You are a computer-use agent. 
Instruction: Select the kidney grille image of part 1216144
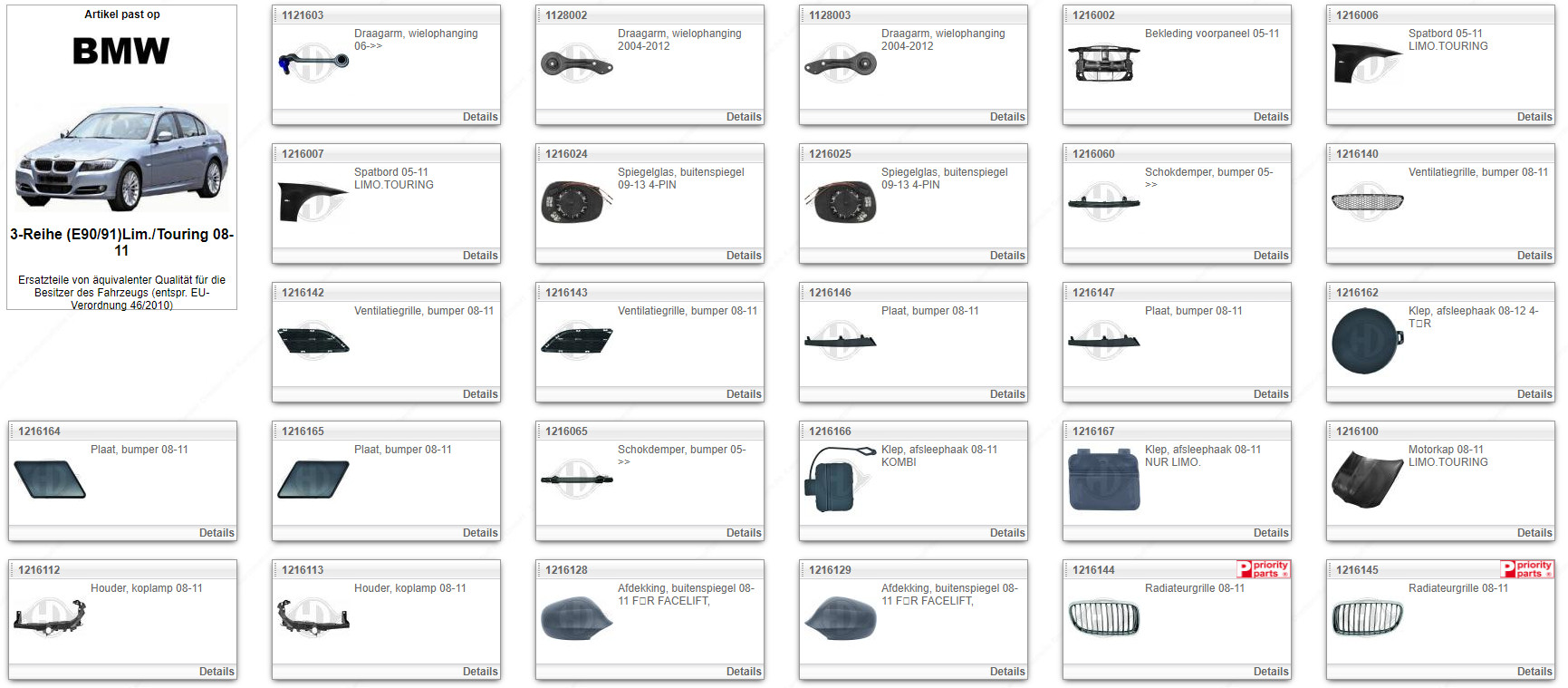(1103, 618)
